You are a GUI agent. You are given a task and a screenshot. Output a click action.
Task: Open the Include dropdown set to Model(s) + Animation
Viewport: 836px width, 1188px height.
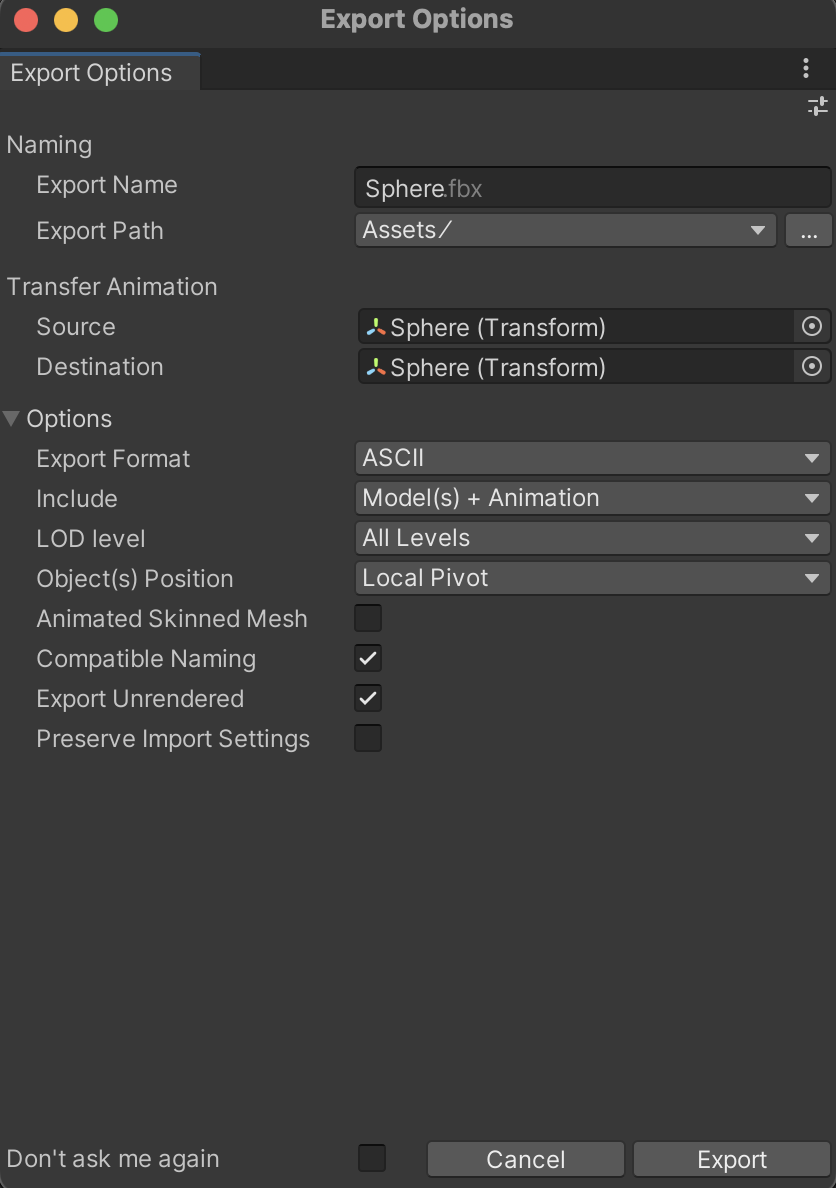click(x=592, y=498)
